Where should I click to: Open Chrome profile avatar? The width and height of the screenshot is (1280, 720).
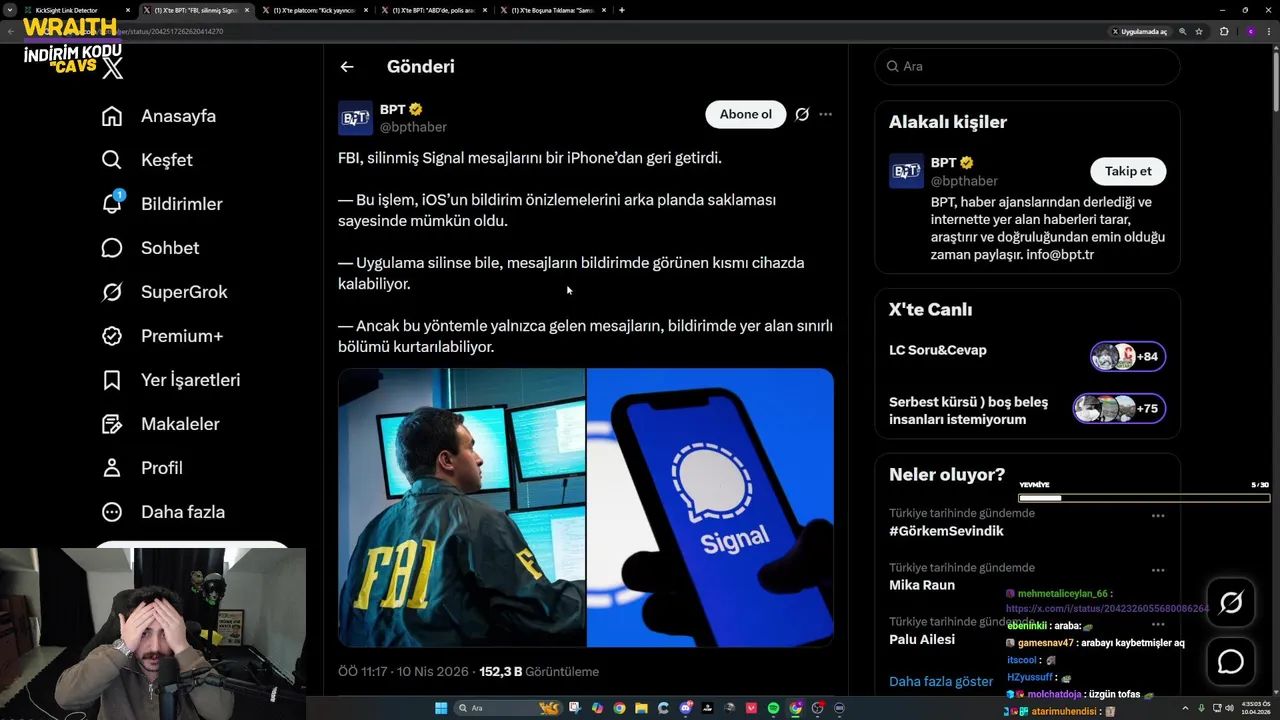(x=1250, y=32)
